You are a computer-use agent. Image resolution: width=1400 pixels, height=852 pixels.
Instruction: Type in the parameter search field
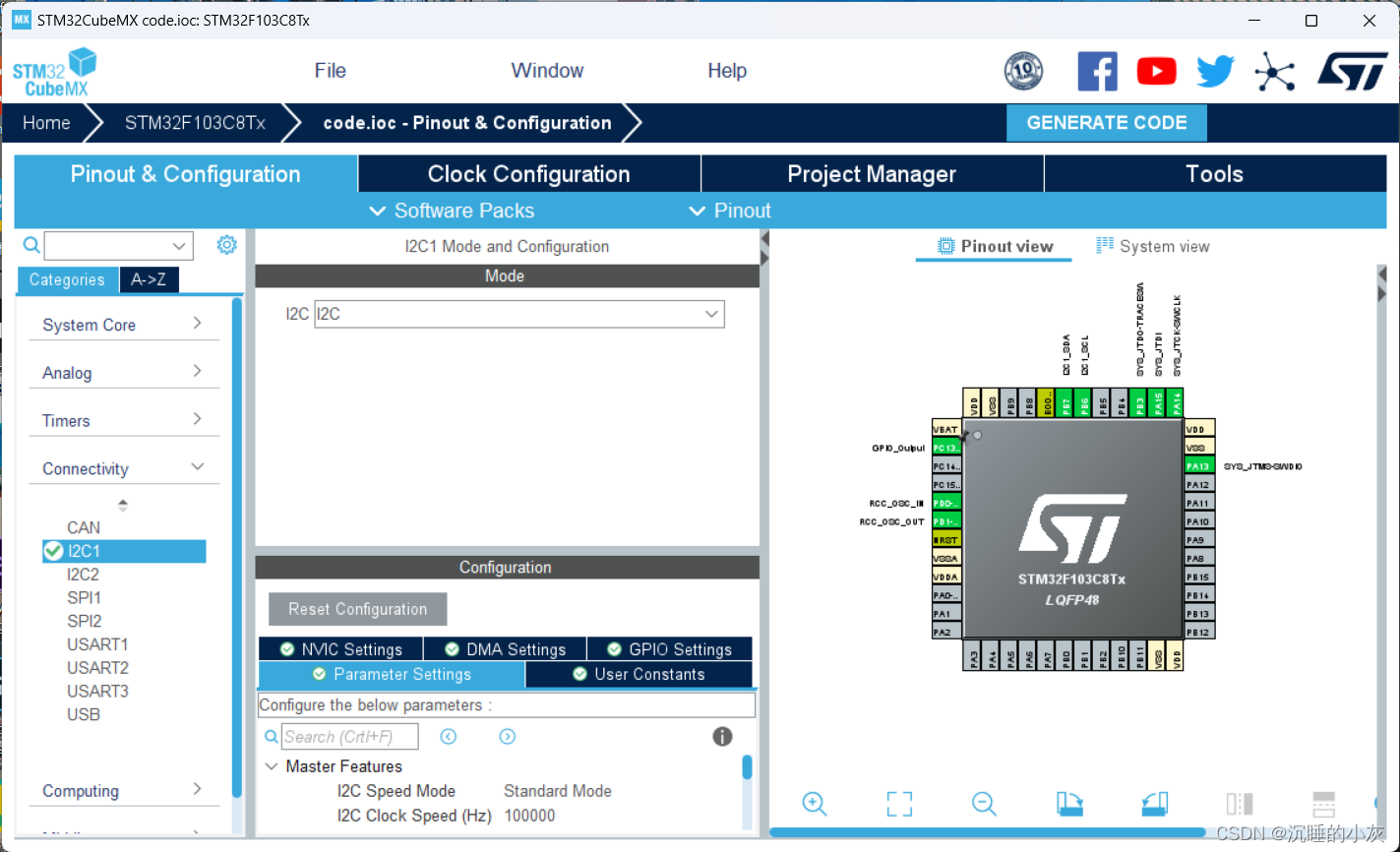click(349, 736)
